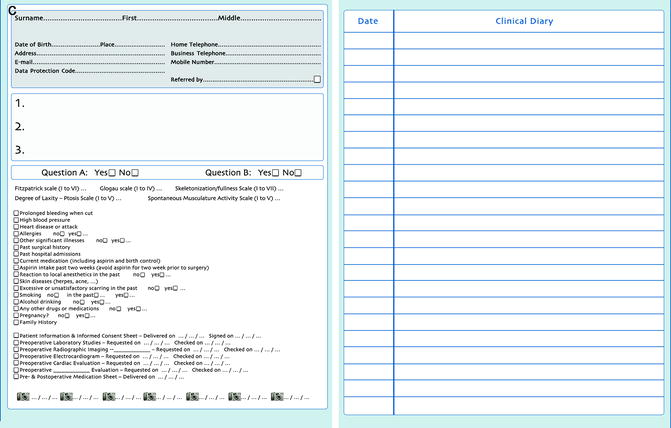Click the 'Date' column header
Image resolution: width=671 pixels, height=428 pixels.
click(368, 21)
